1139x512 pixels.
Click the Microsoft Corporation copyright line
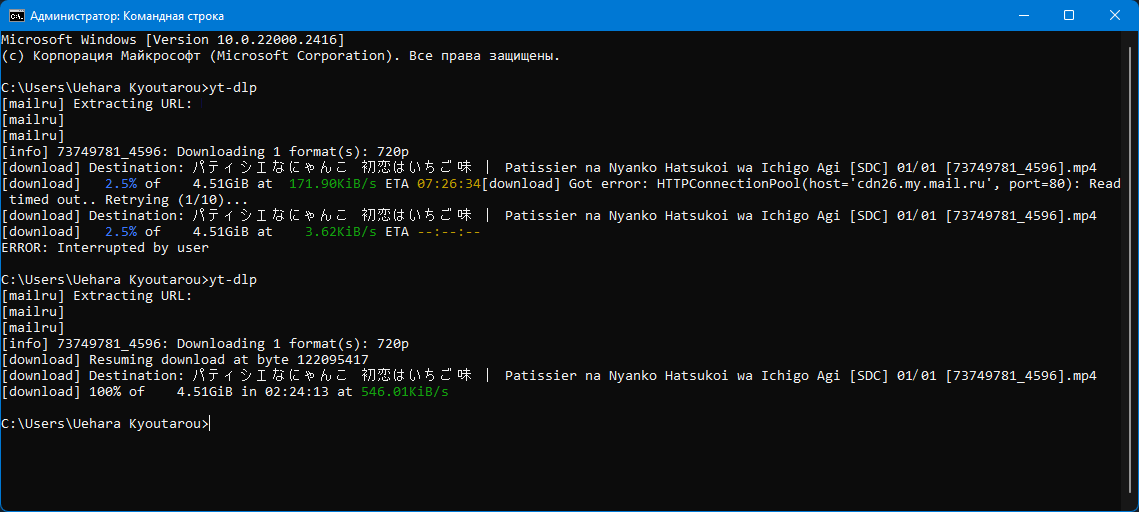coord(280,55)
